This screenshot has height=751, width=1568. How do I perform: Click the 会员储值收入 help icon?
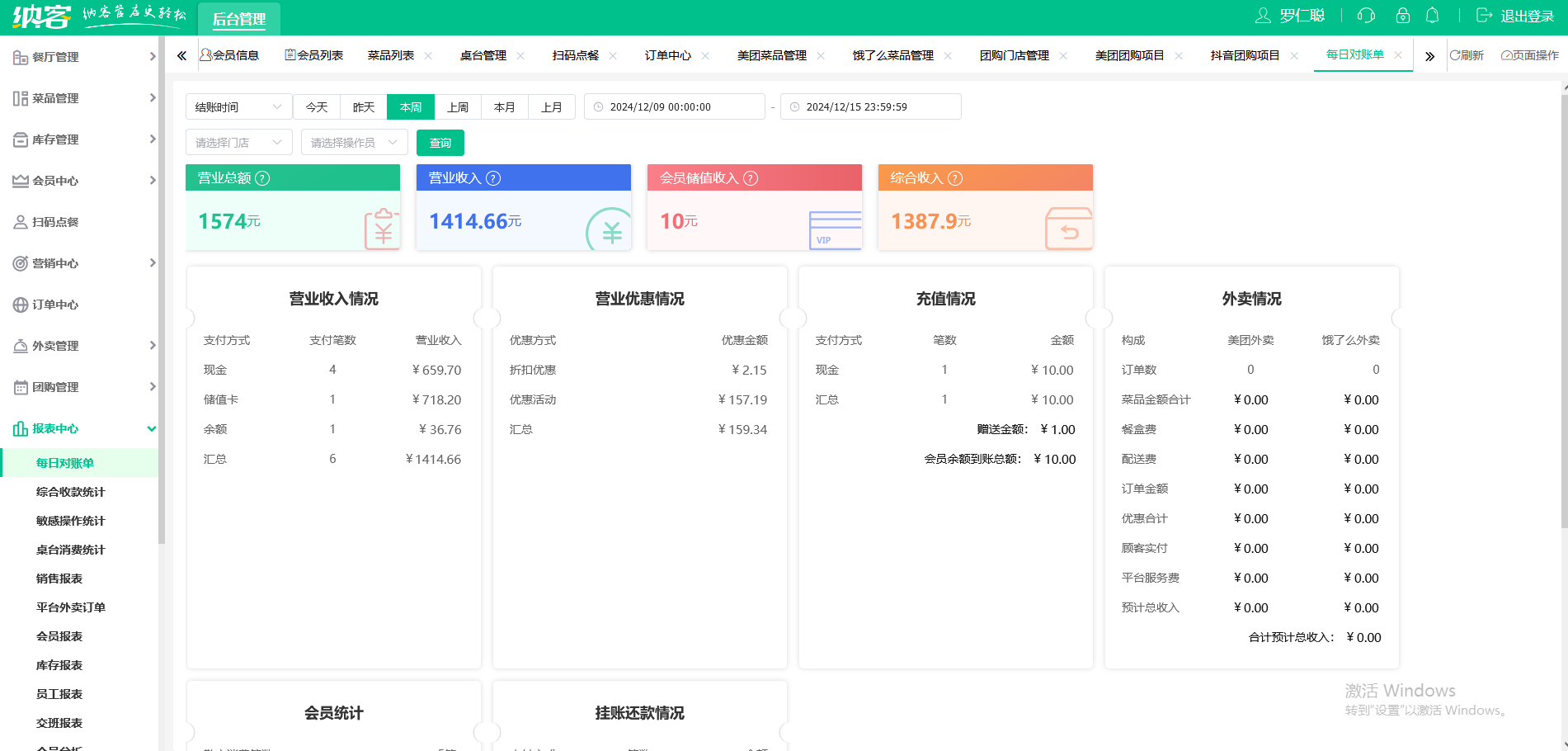(751, 177)
